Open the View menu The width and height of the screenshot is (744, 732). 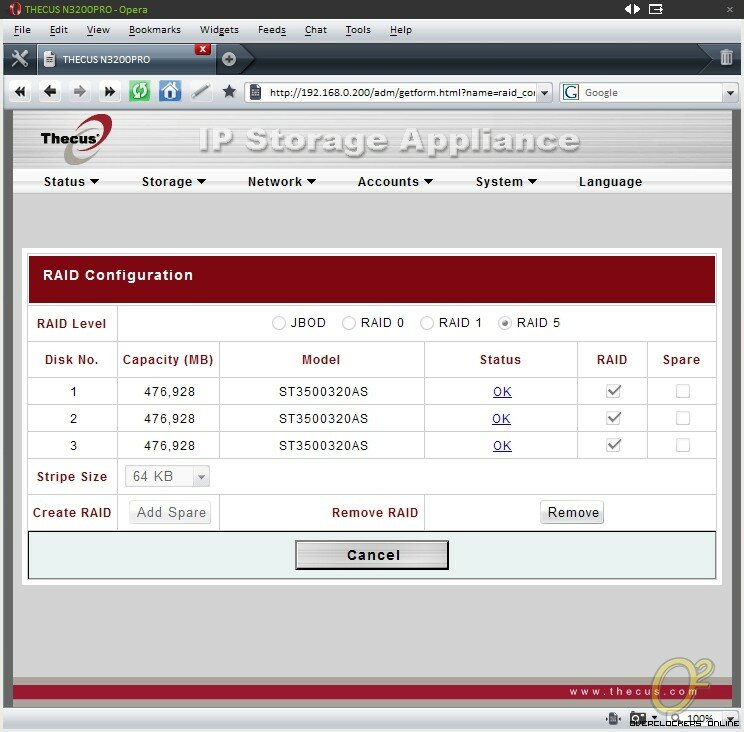coord(98,30)
